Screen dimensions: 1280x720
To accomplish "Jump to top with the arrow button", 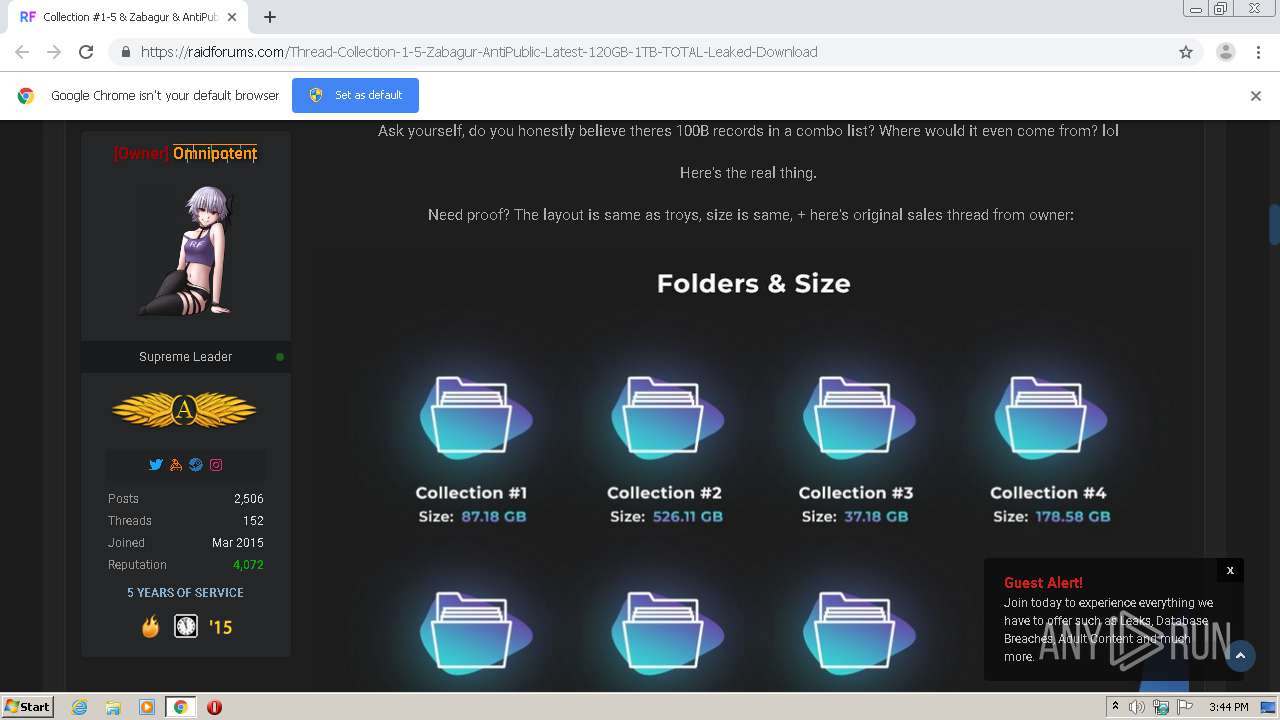I will pyautogui.click(x=1240, y=656).
